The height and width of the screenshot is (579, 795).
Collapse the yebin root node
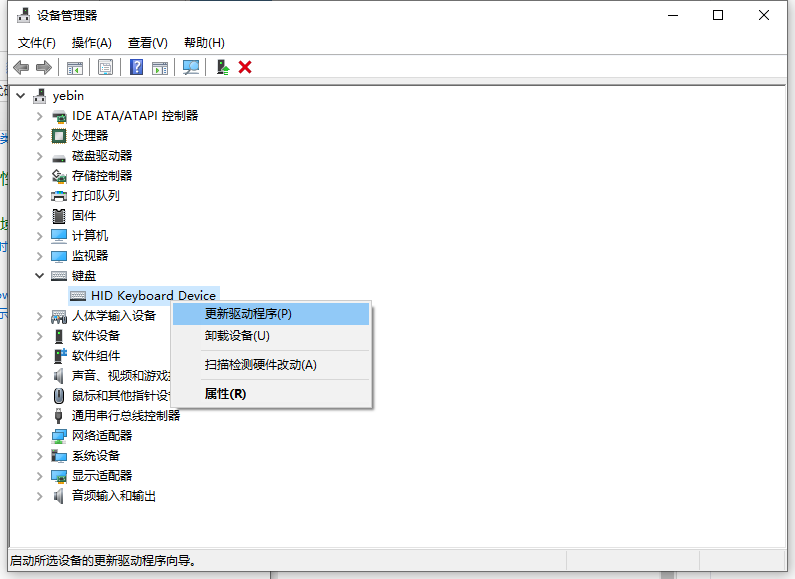(x=22, y=95)
